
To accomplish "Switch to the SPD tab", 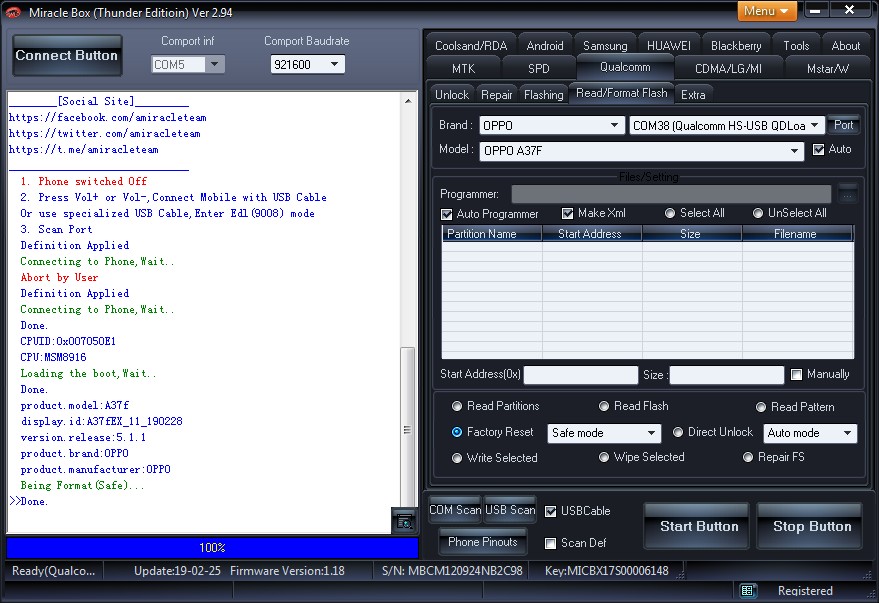I will click(539, 68).
